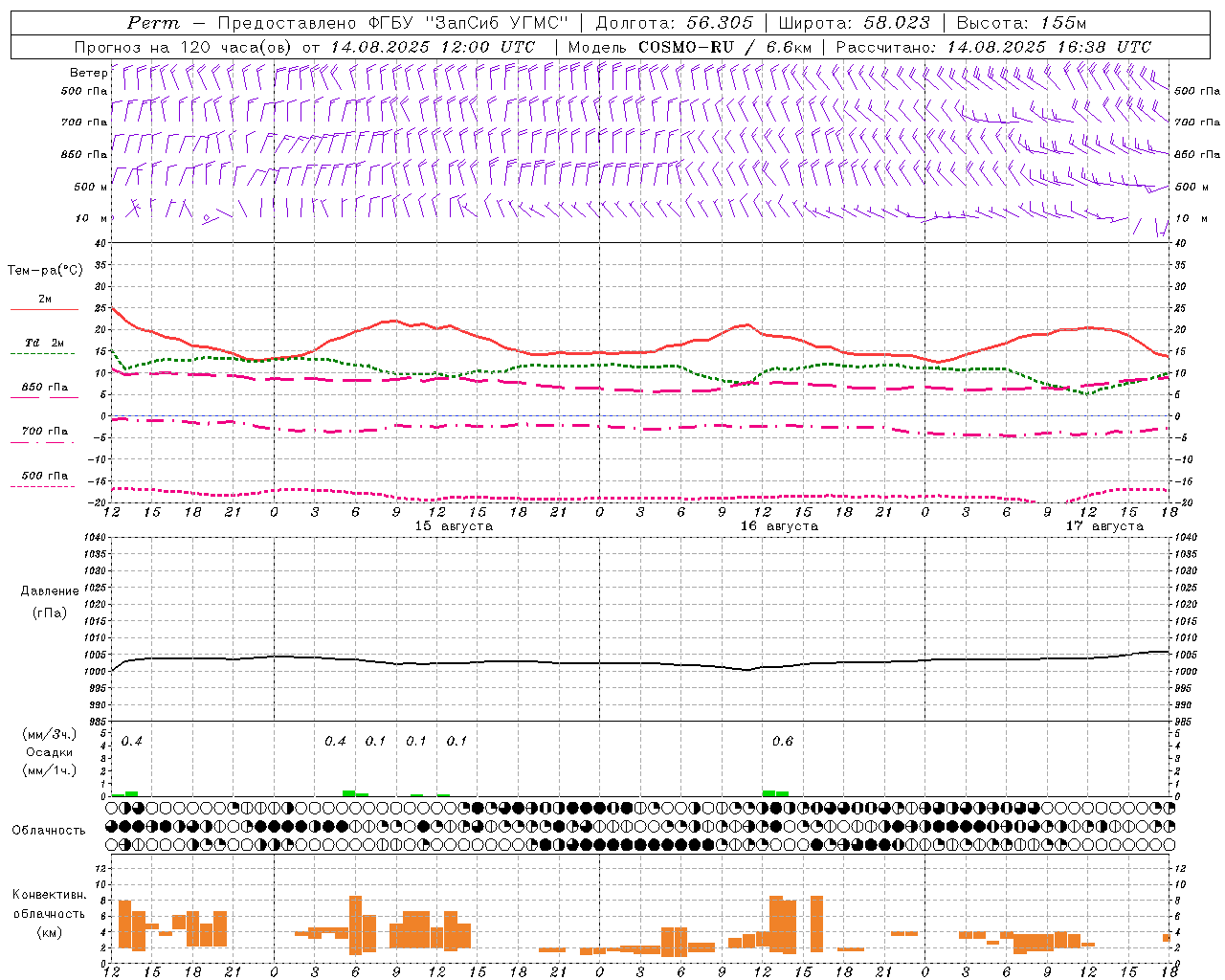Click the "0.6" precipitation amount value

[782, 742]
